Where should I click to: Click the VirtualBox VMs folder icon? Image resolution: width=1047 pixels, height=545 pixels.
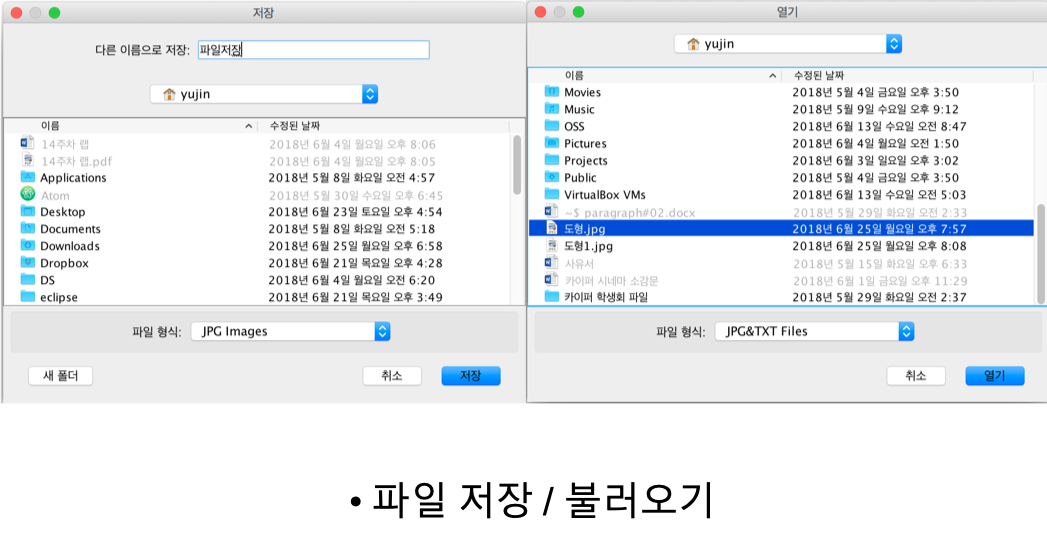click(x=552, y=194)
